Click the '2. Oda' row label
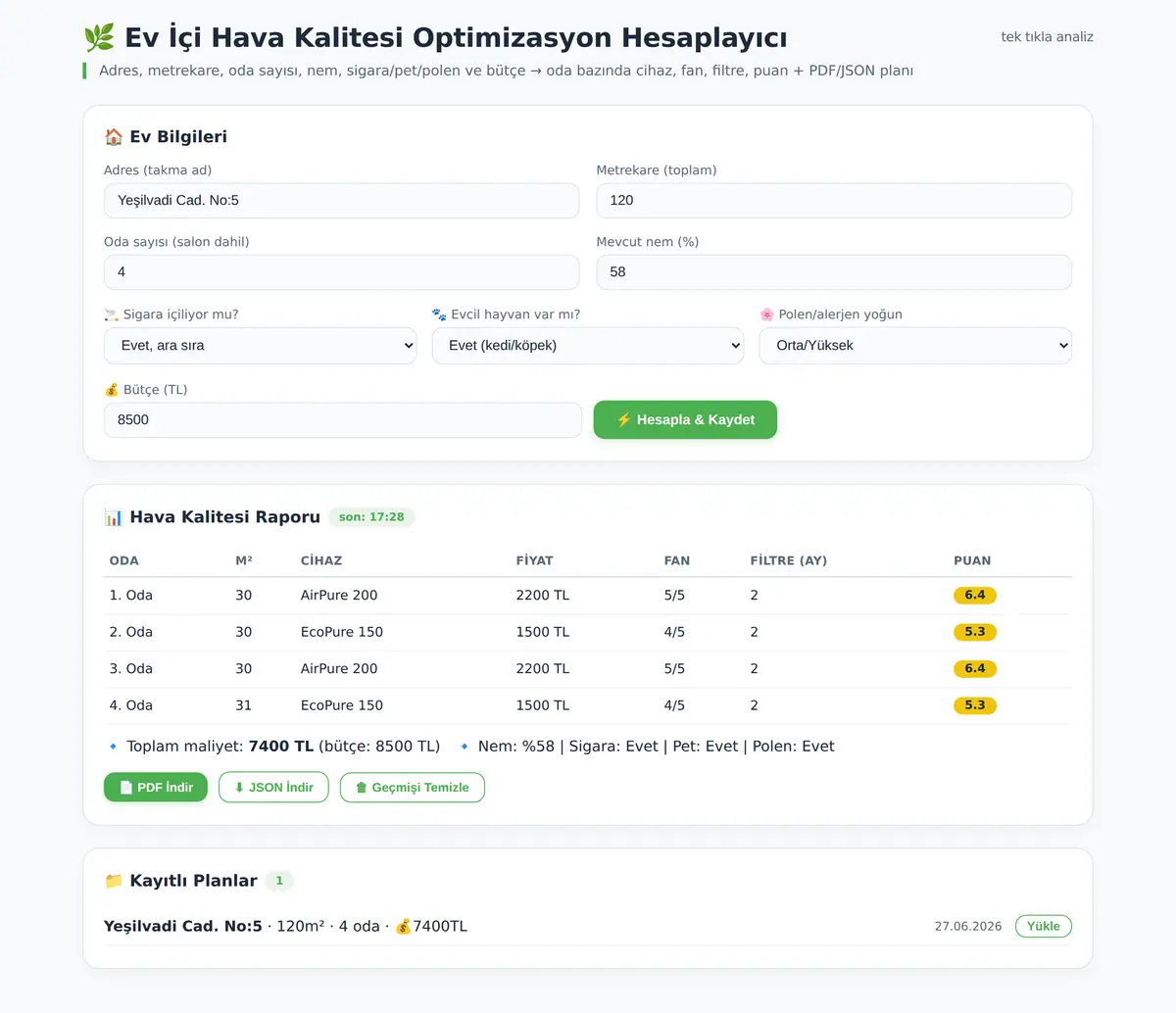The image size is (1176, 1013). point(131,632)
